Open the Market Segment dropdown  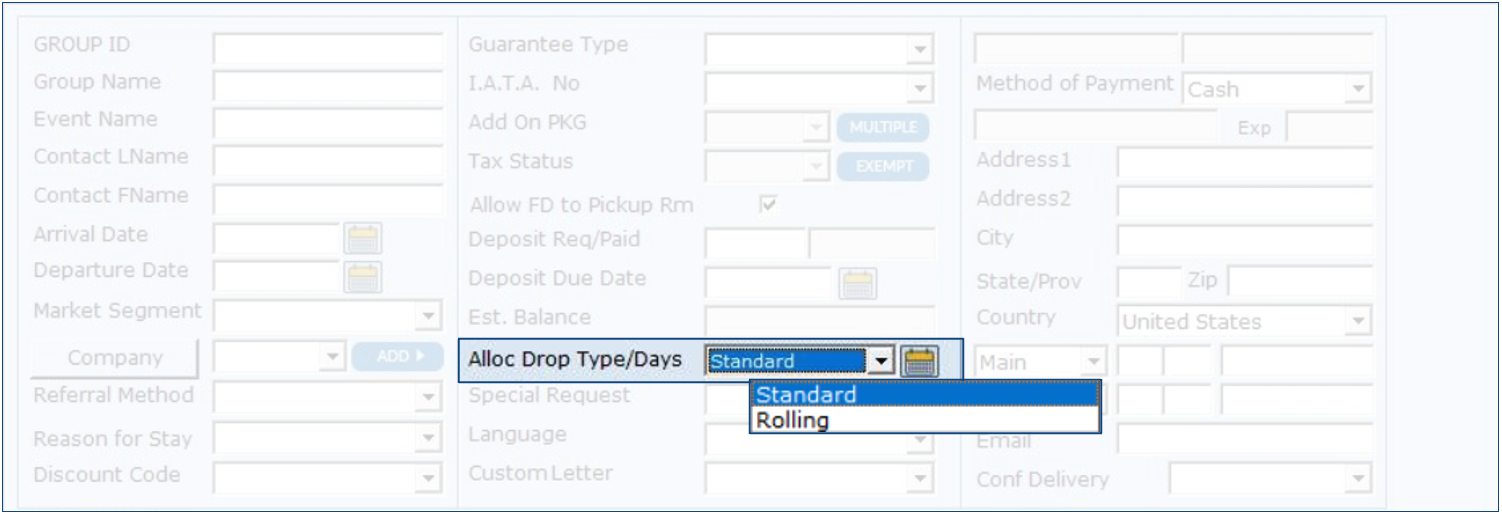[x=428, y=317]
